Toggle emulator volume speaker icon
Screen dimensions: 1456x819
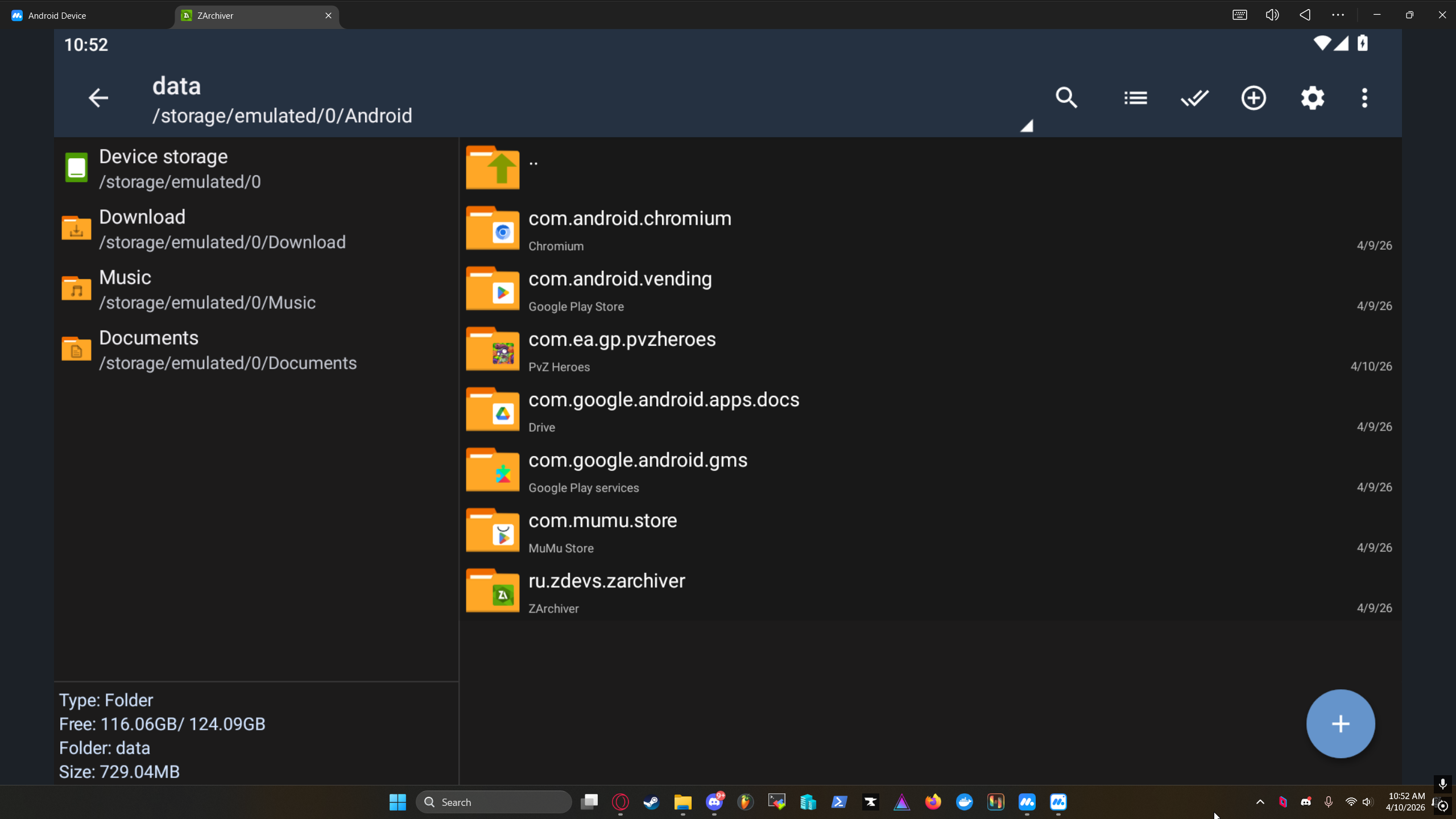[x=1272, y=15]
